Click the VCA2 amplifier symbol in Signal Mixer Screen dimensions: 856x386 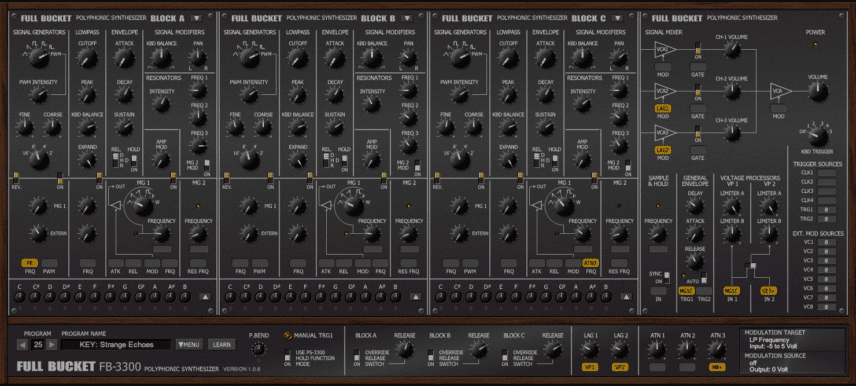point(665,91)
